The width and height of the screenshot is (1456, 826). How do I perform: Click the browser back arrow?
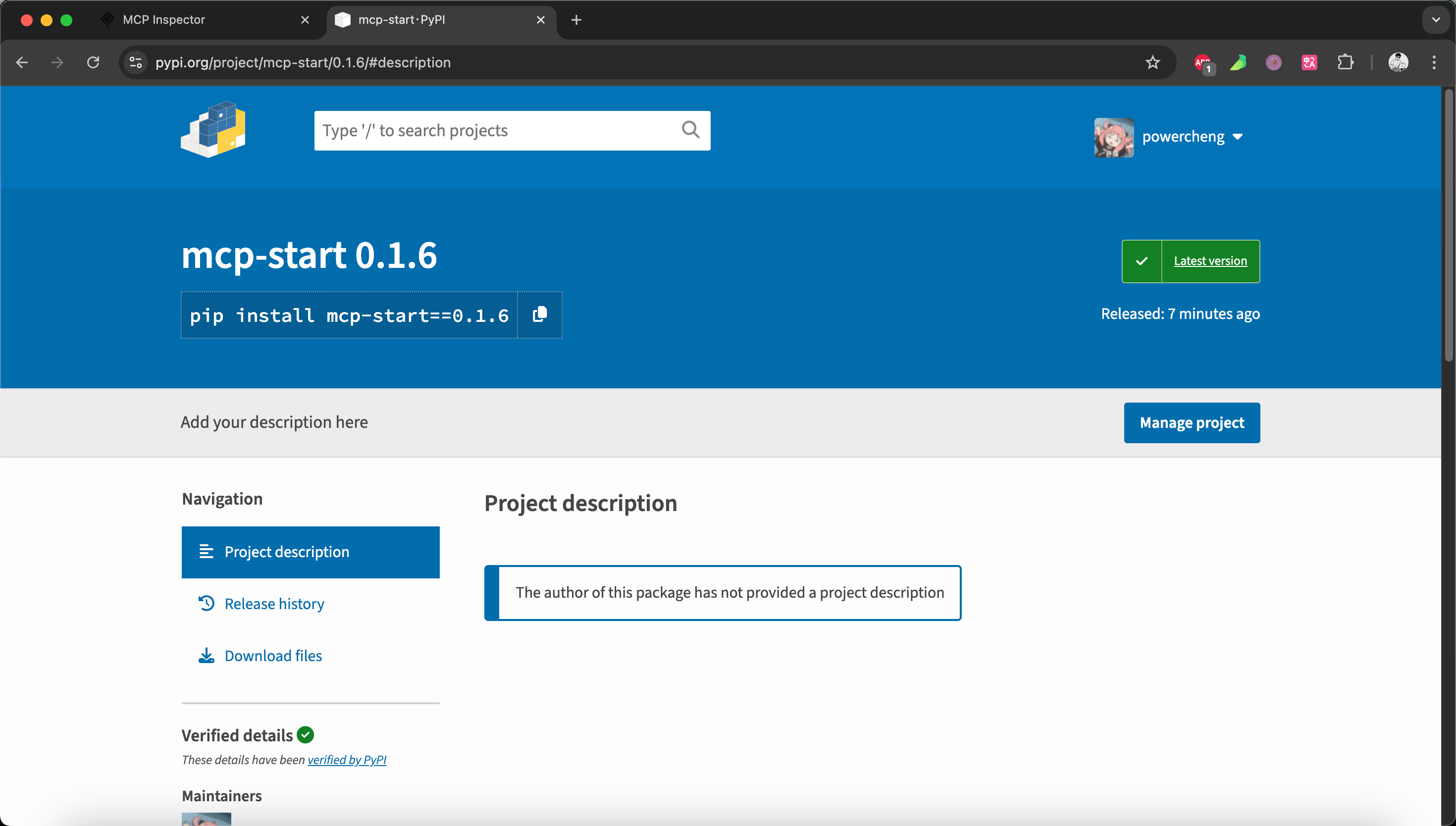pos(22,62)
